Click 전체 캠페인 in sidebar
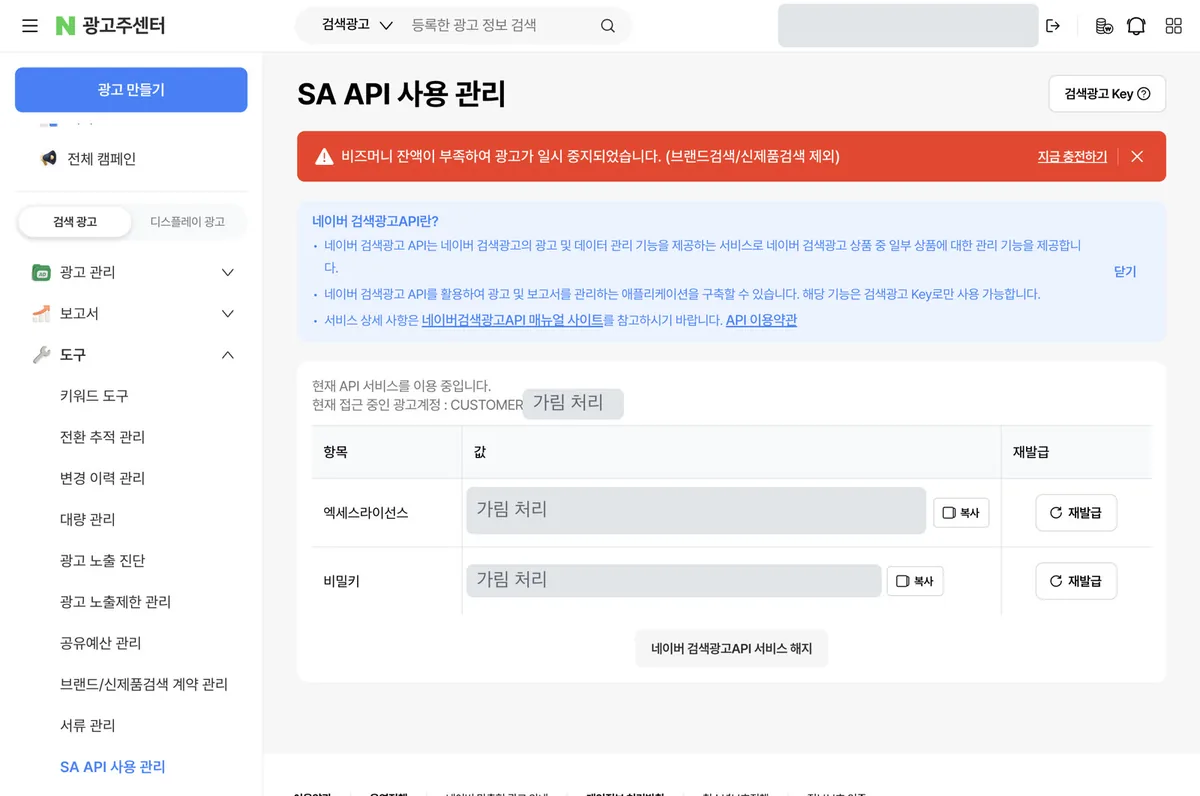The image size is (1200, 796). (x=101, y=158)
